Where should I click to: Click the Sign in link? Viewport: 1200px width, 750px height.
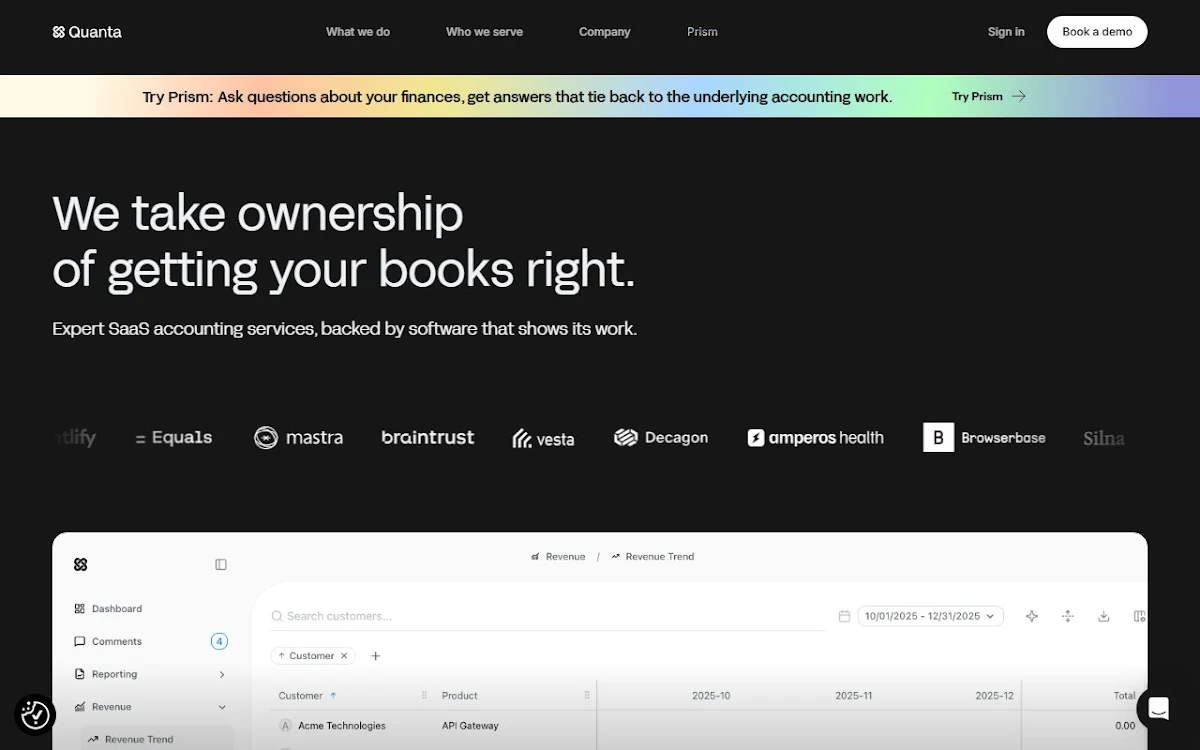pyautogui.click(x=1006, y=32)
